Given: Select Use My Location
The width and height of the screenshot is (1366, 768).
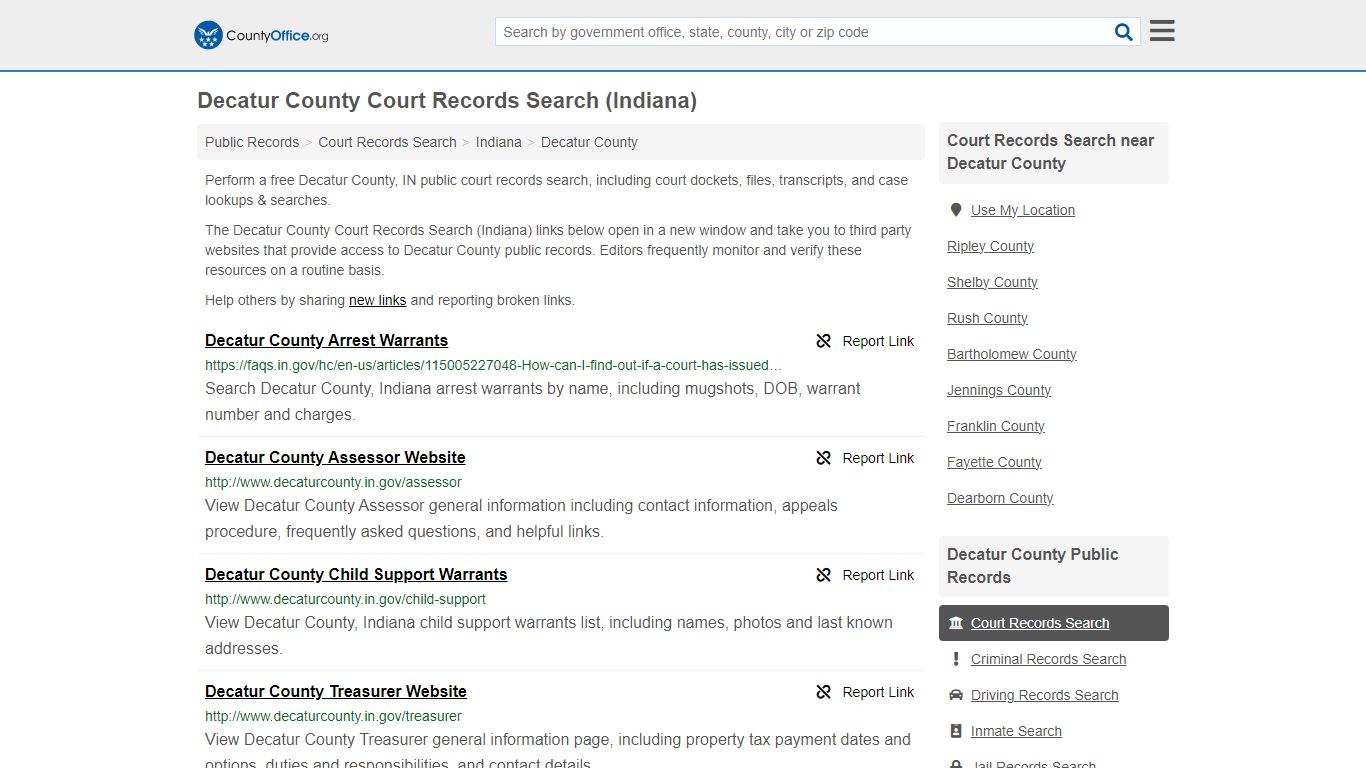Looking at the screenshot, I should pyautogui.click(x=1022, y=210).
